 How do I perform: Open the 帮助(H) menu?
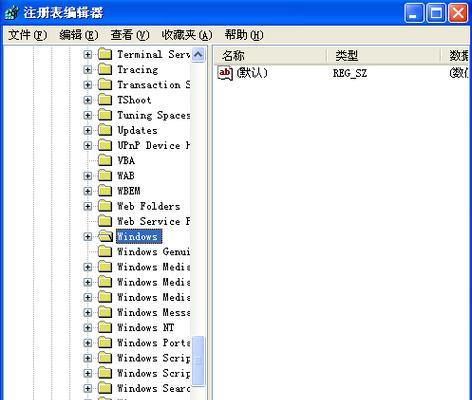pos(244,35)
